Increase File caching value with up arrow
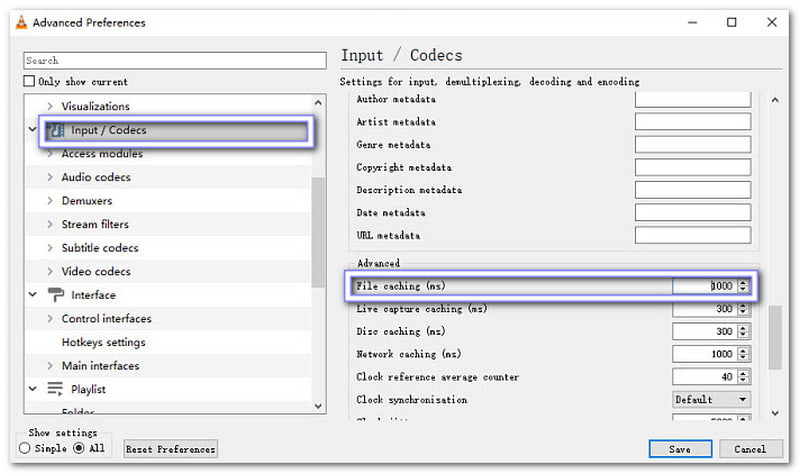The height and width of the screenshot is (474, 800). pyautogui.click(x=742, y=283)
